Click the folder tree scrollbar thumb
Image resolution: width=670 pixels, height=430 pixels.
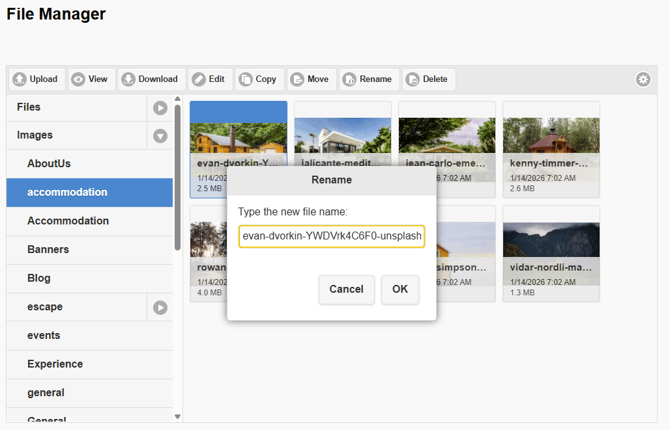178,177
